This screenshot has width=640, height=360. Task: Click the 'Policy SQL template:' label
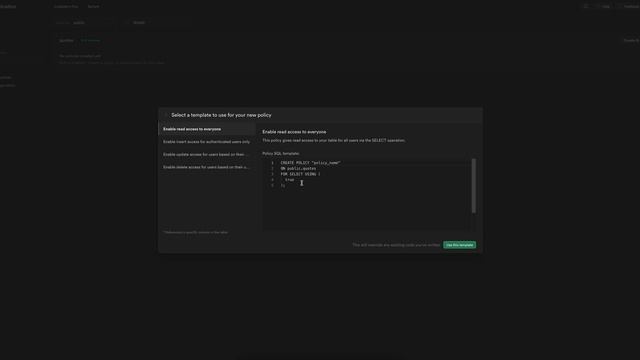click(x=281, y=153)
